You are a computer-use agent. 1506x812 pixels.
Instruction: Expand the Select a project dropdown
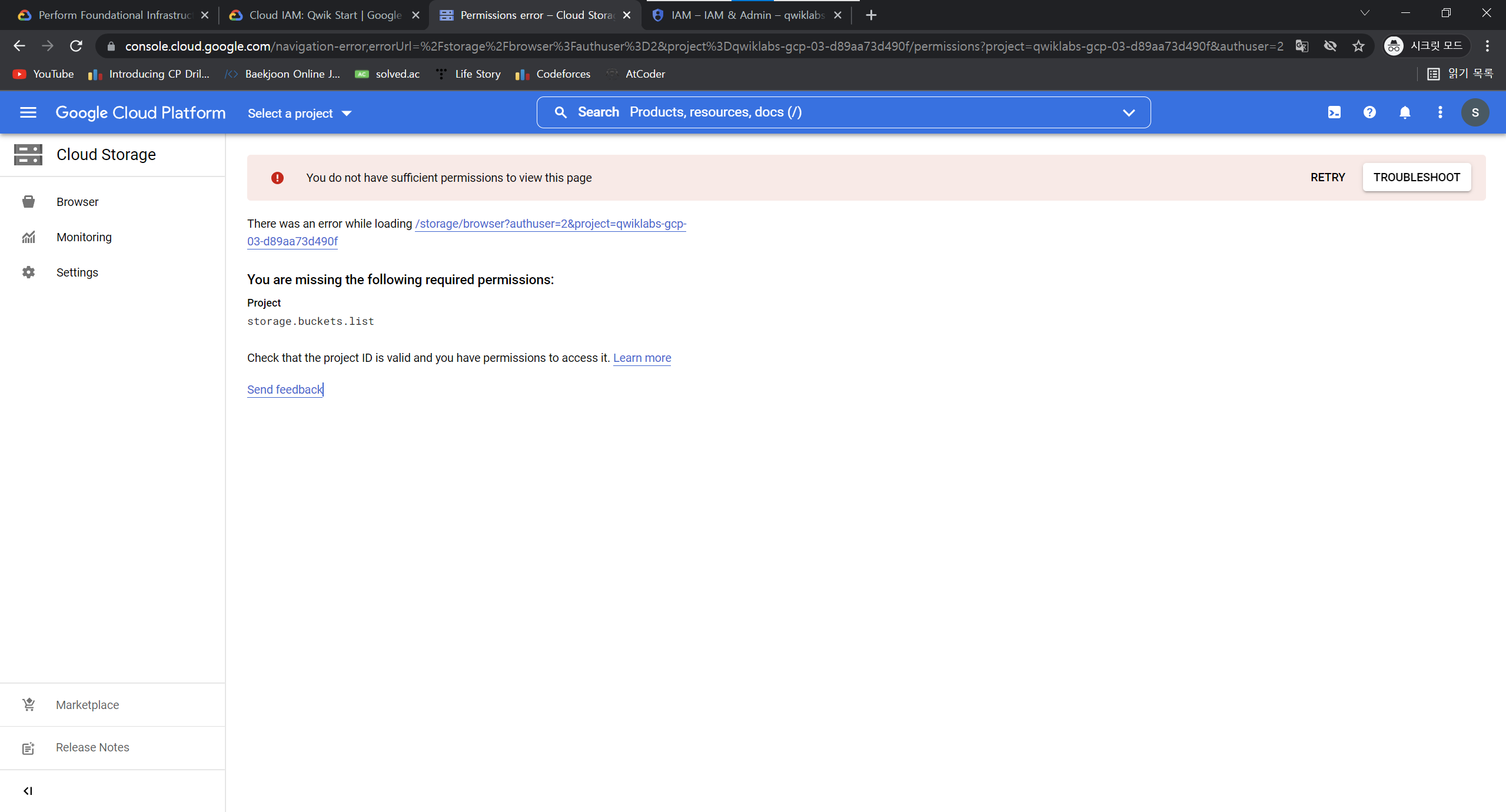pyautogui.click(x=300, y=113)
